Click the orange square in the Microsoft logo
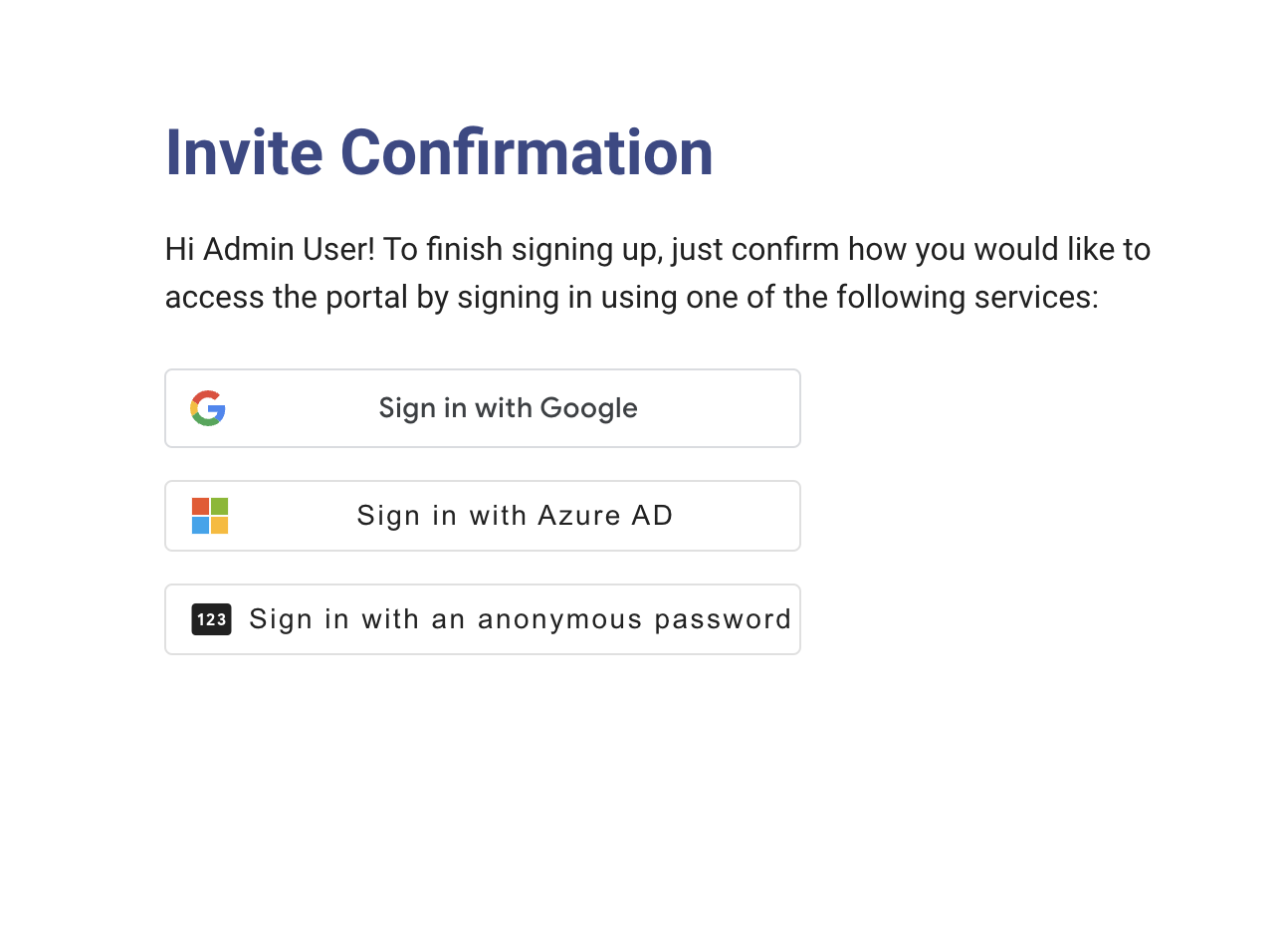 [200, 507]
